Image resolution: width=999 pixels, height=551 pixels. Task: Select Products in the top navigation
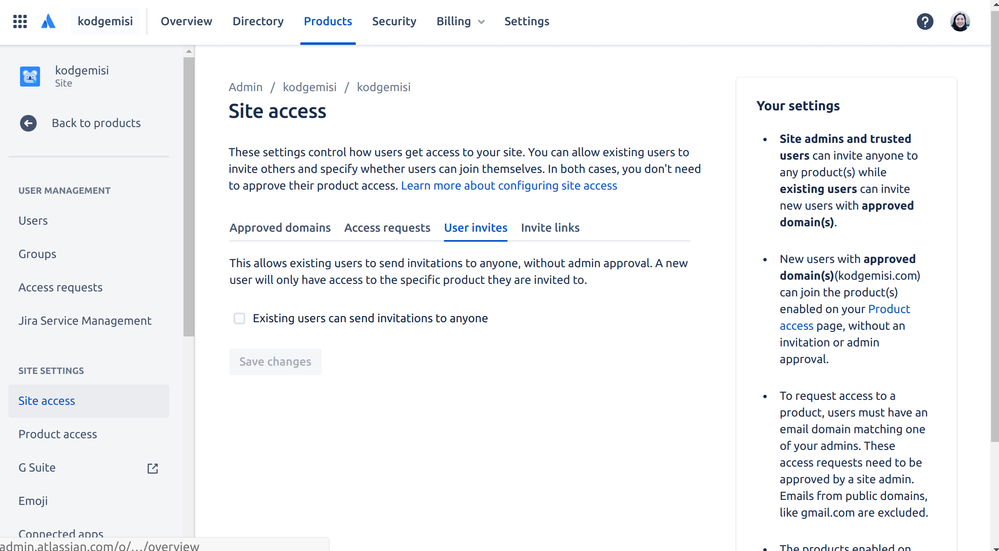[327, 22]
